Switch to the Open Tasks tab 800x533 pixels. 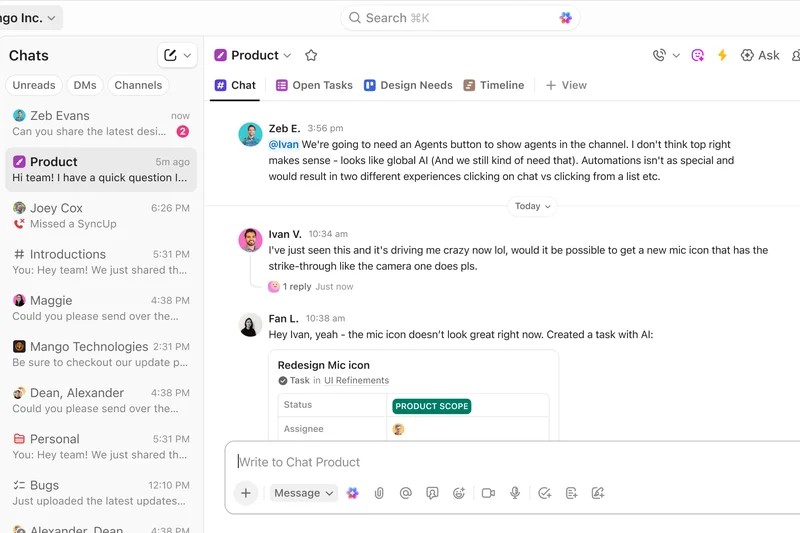click(x=314, y=85)
